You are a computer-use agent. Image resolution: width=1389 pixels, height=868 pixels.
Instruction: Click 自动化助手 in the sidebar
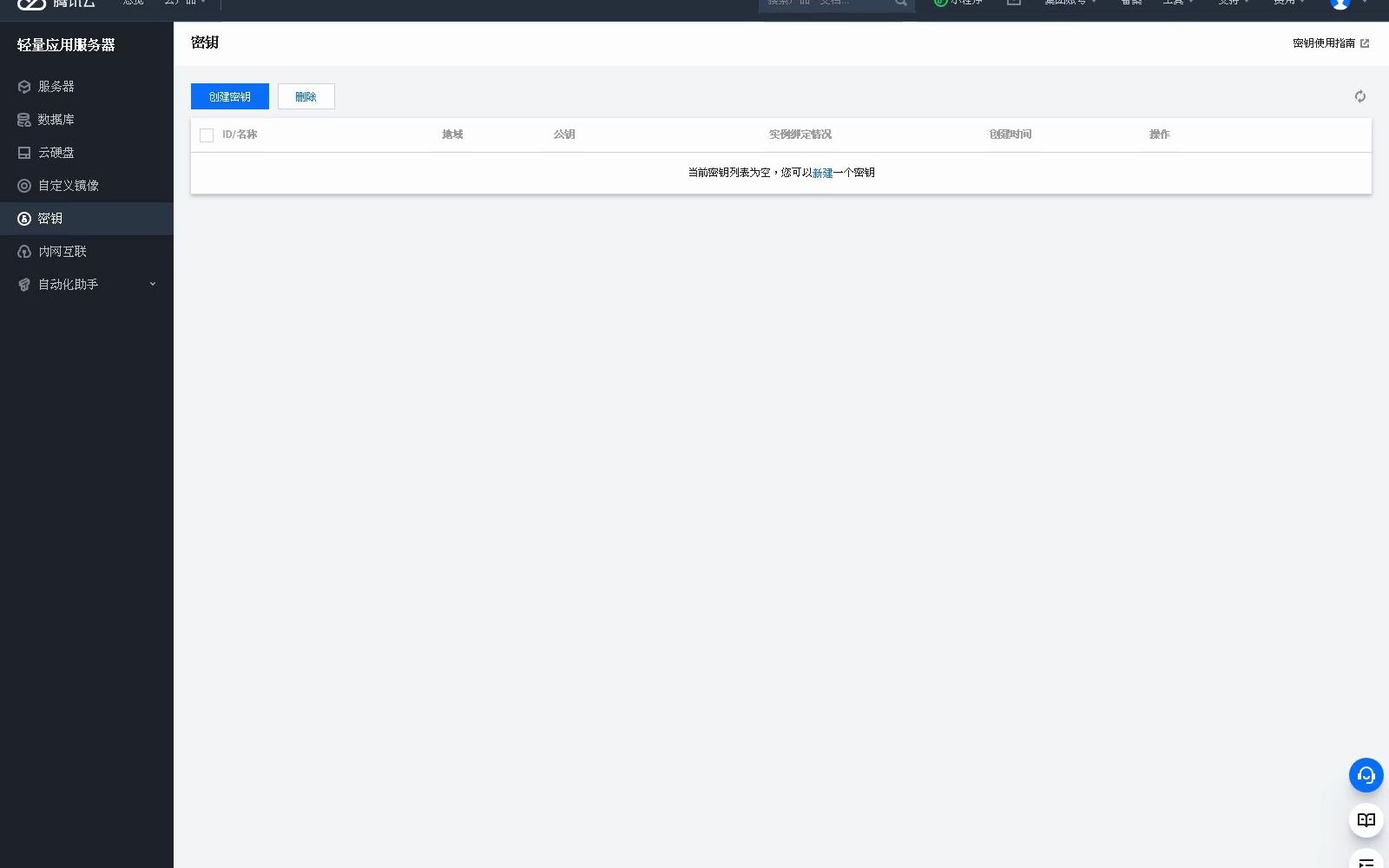(69, 285)
